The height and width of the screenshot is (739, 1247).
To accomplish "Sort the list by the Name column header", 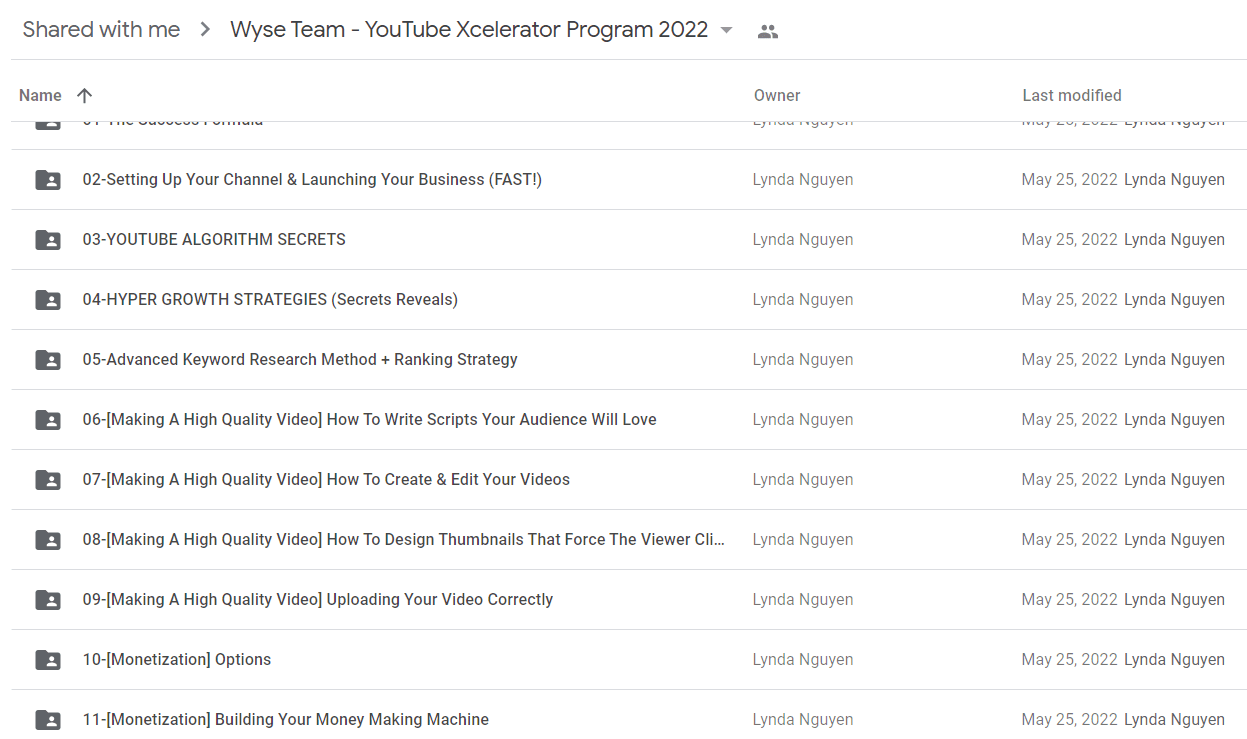I will click(x=40, y=96).
